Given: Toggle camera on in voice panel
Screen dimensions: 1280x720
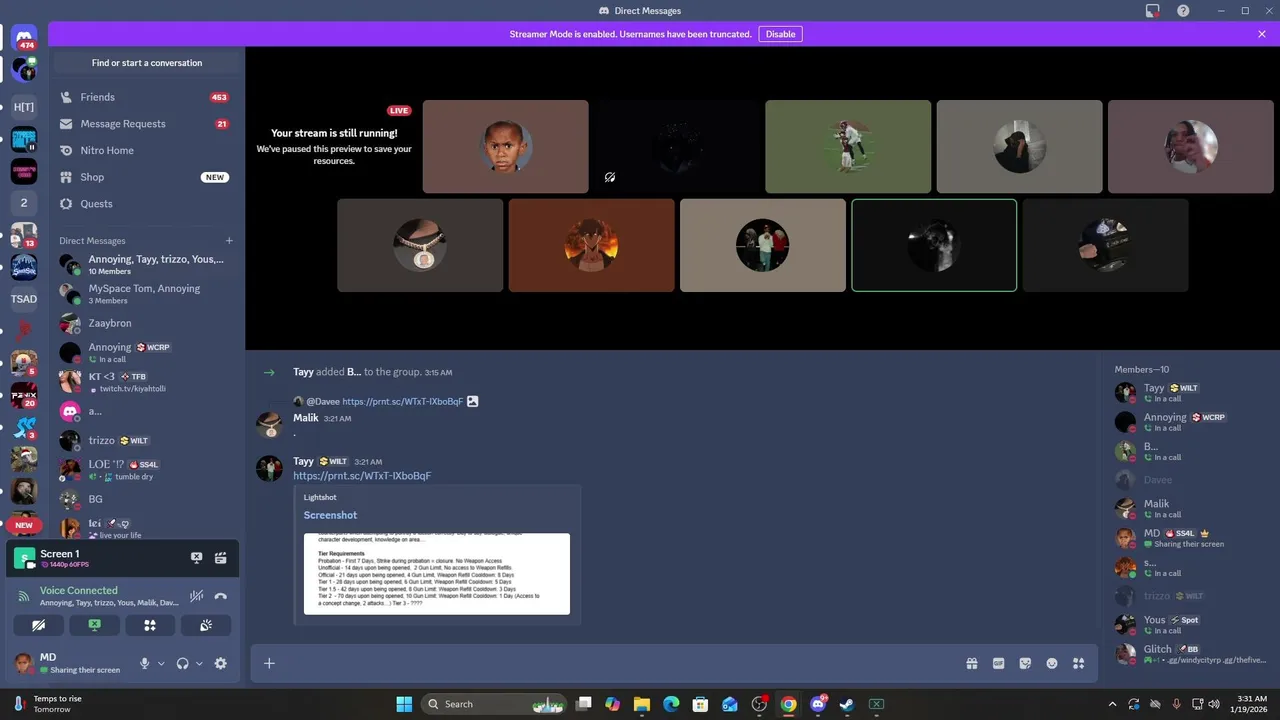Looking at the screenshot, I should pyautogui.click(x=39, y=625).
